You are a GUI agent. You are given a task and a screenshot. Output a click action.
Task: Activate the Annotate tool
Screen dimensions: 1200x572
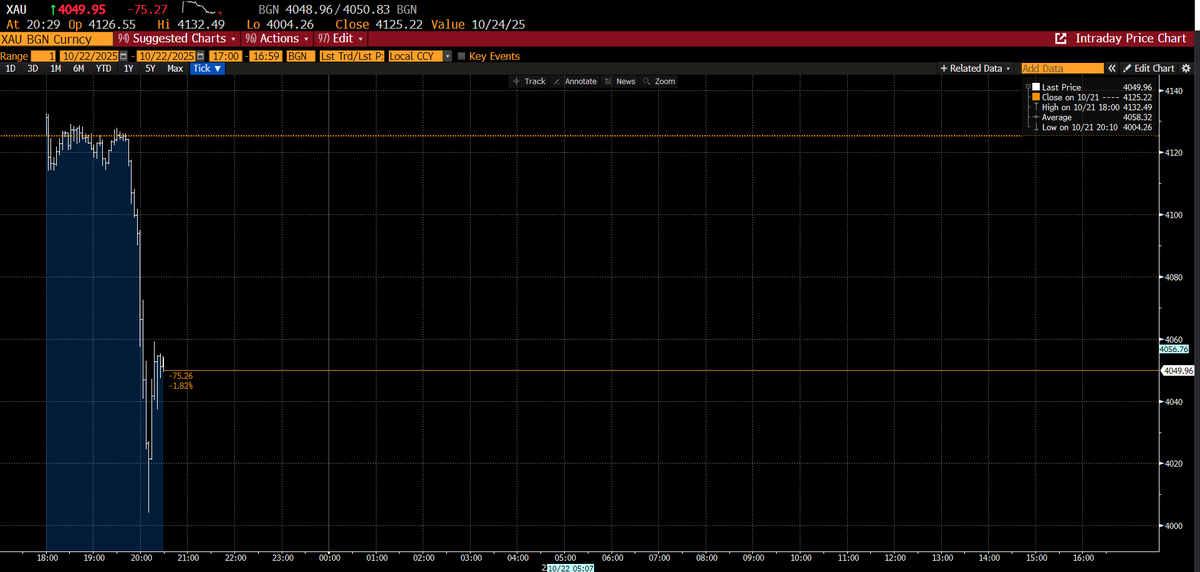(x=575, y=81)
